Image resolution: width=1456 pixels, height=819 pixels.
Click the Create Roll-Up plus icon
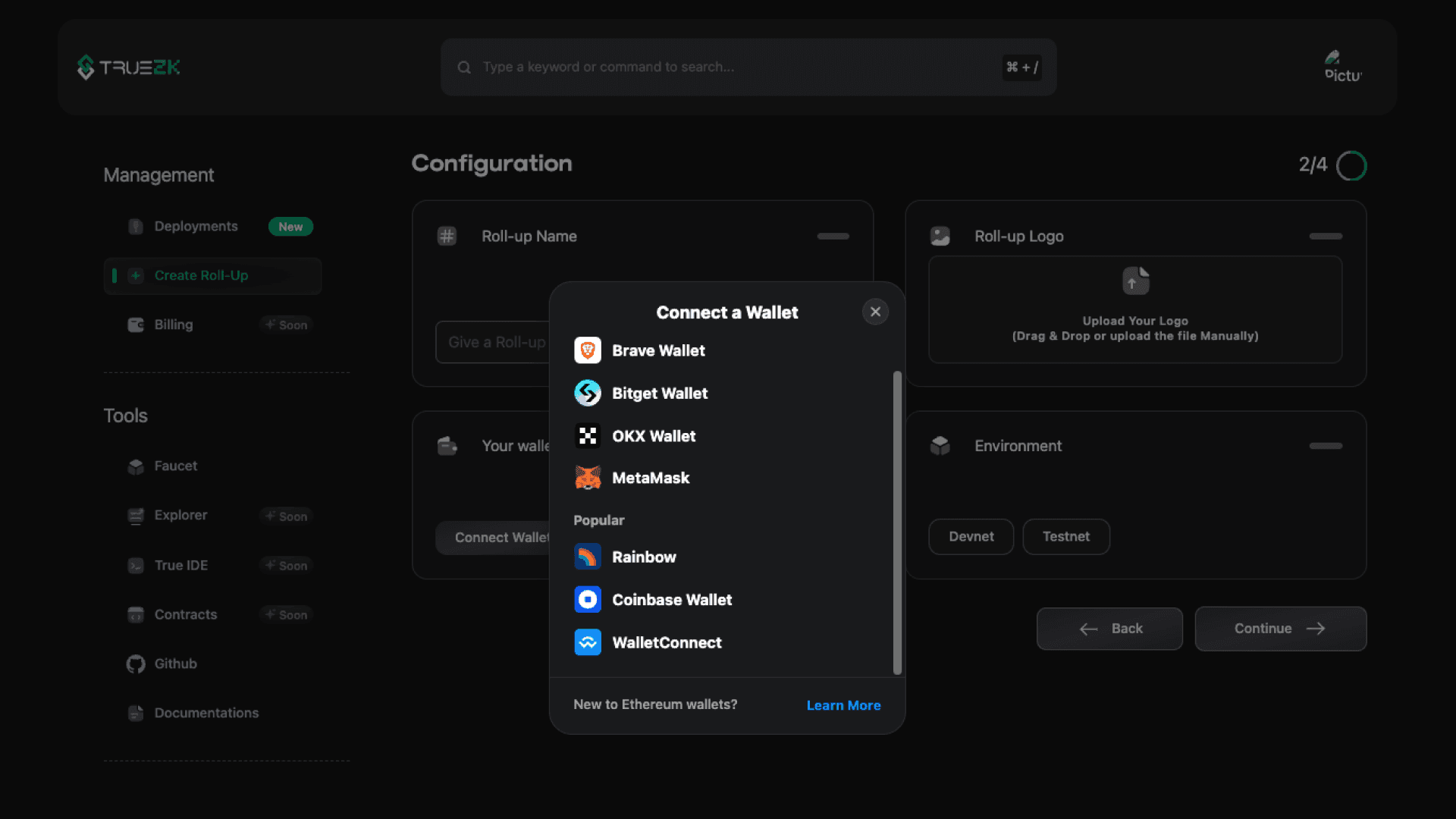click(136, 276)
